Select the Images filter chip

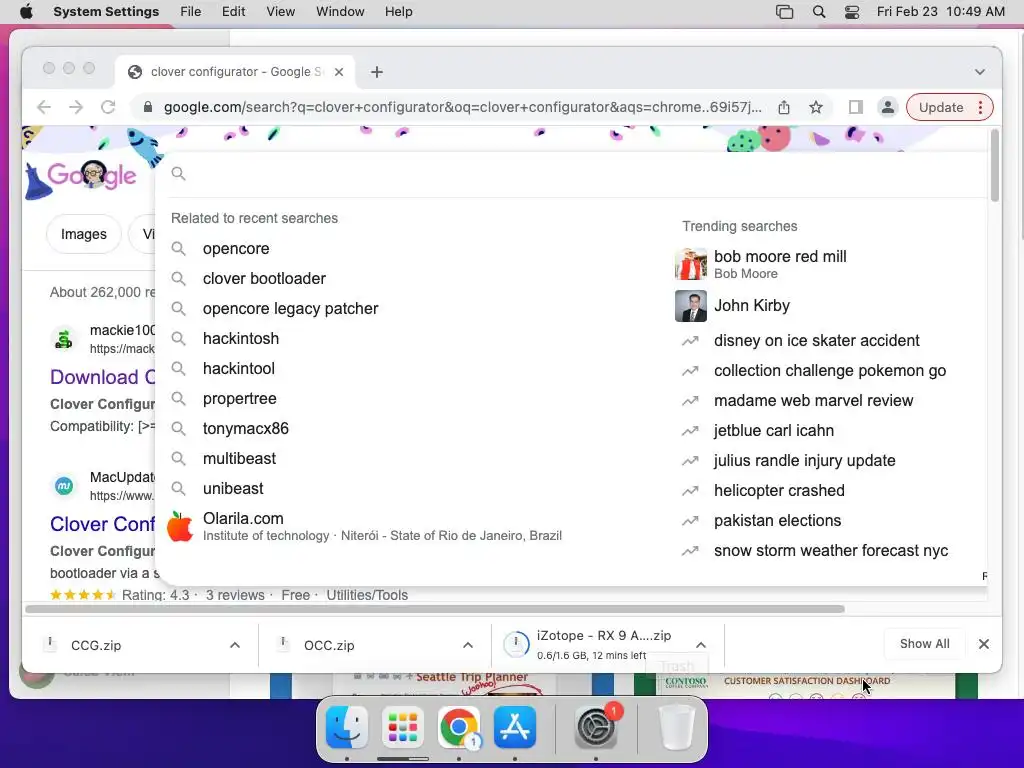(x=84, y=234)
